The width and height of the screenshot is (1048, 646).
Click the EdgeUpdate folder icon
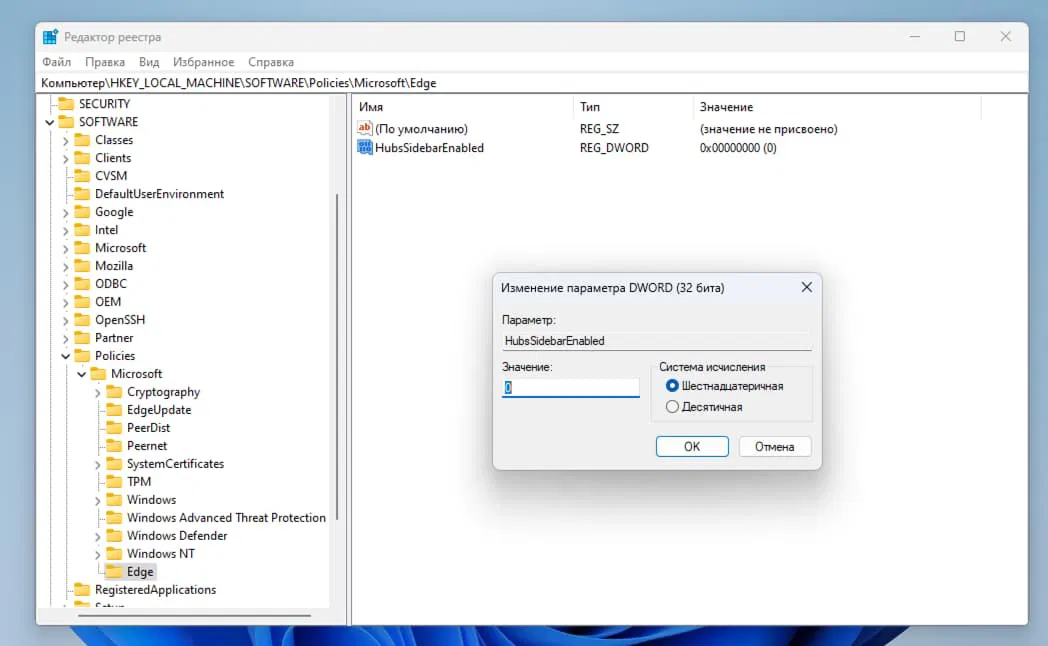click(x=114, y=410)
